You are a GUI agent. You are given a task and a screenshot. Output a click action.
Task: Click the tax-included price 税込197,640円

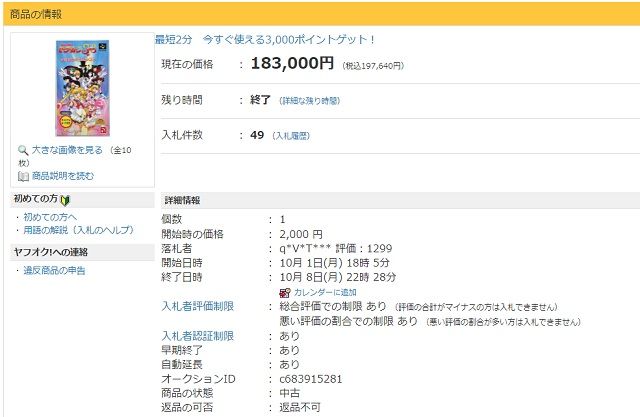373,66
